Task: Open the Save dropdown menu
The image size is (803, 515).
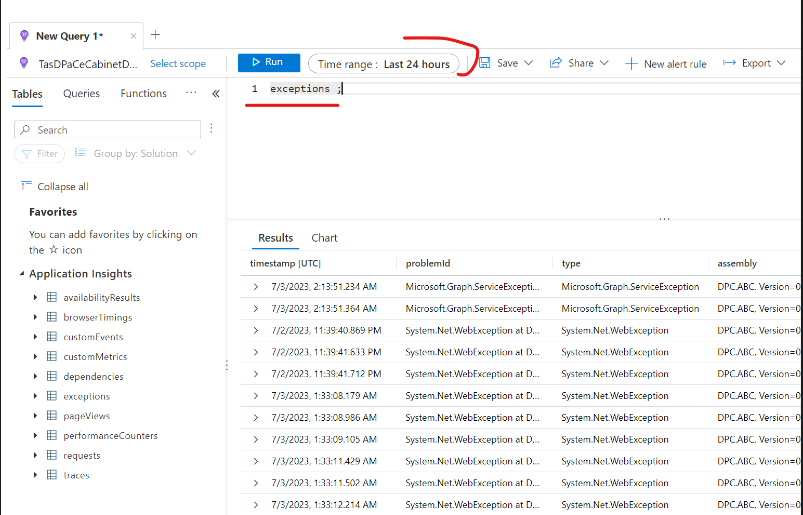Action: pyautogui.click(x=506, y=63)
